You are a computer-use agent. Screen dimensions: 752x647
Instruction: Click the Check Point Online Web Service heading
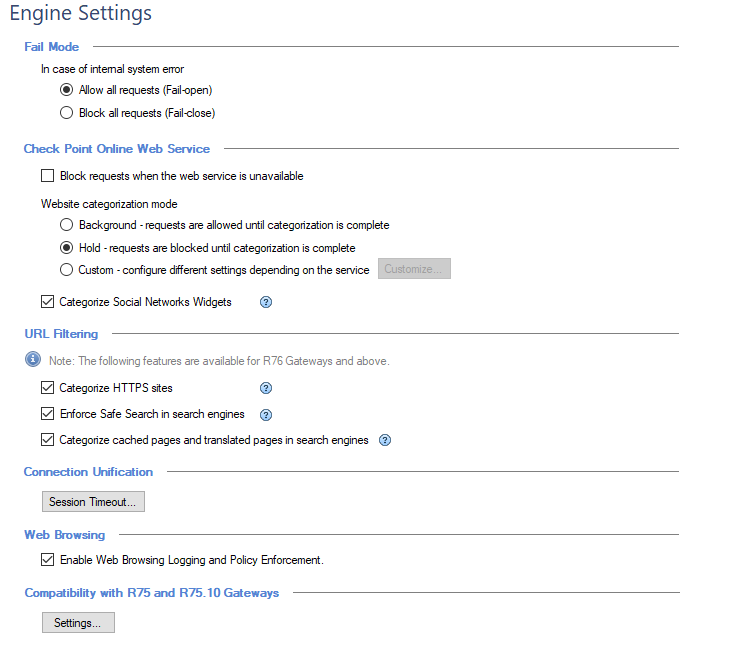(117, 149)
